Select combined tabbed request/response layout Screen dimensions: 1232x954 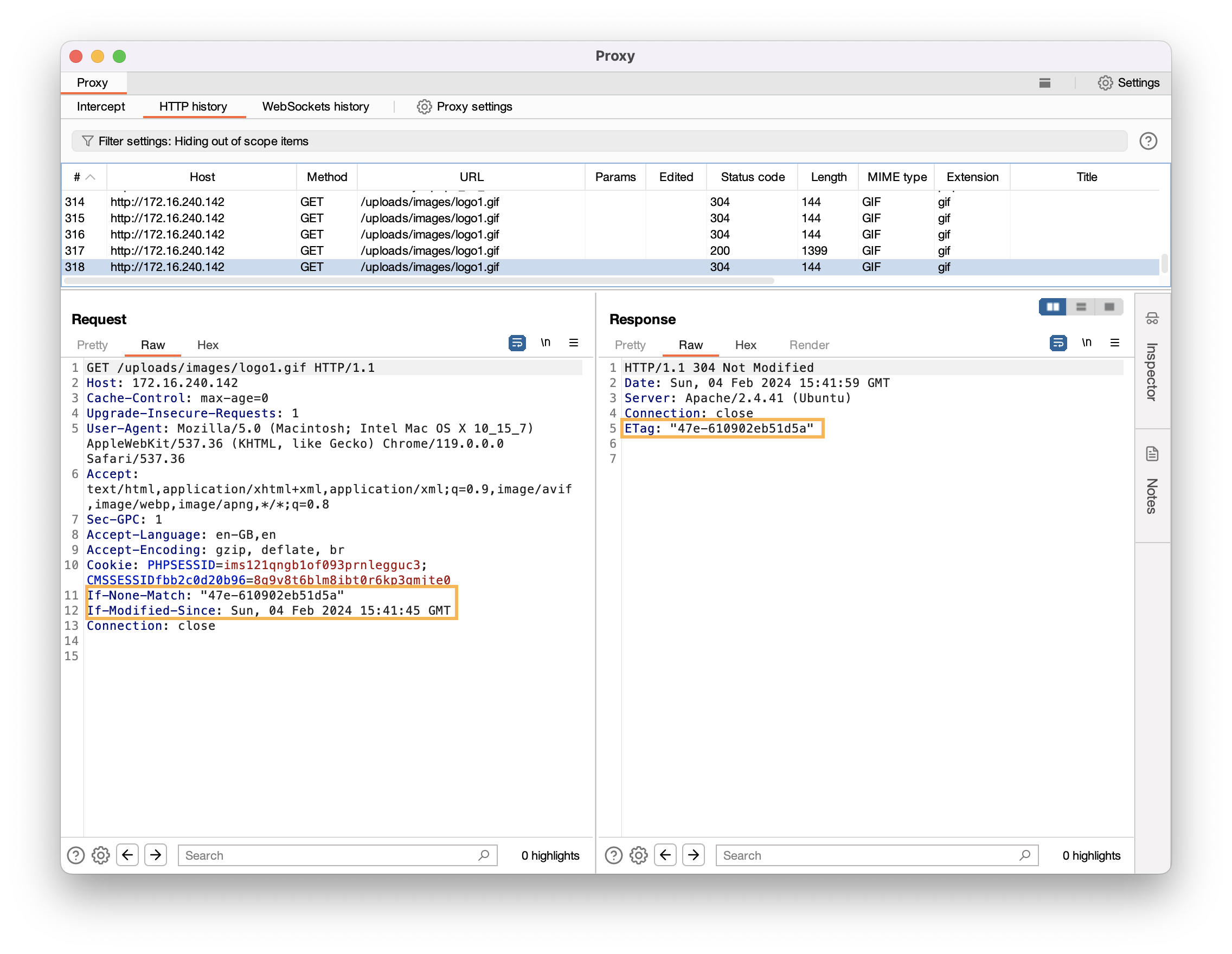coord(1109,307)
